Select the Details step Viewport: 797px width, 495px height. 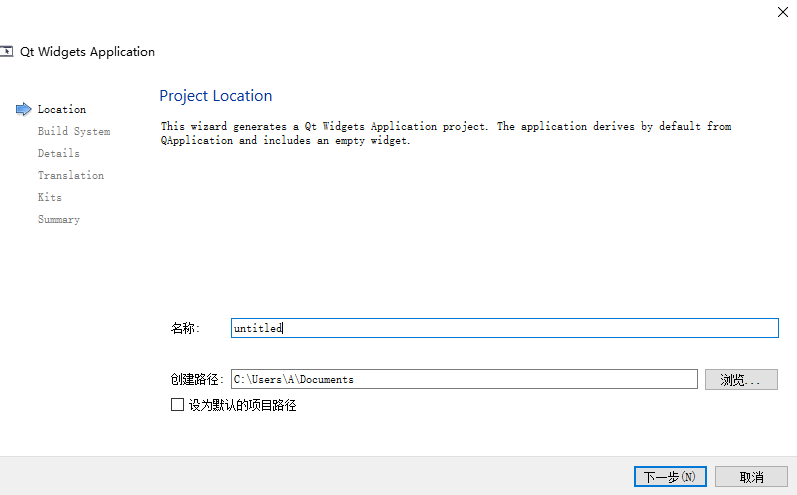[58, 153]
